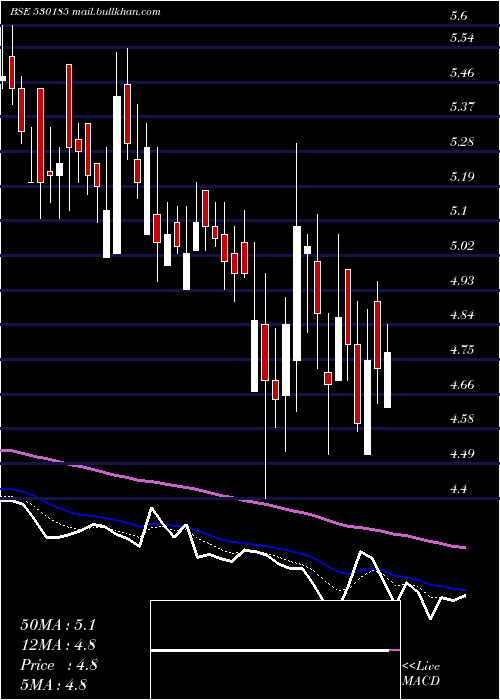Click the 5.37 price axis label
This screenshot has height=700, width=500.
point(462,106)
